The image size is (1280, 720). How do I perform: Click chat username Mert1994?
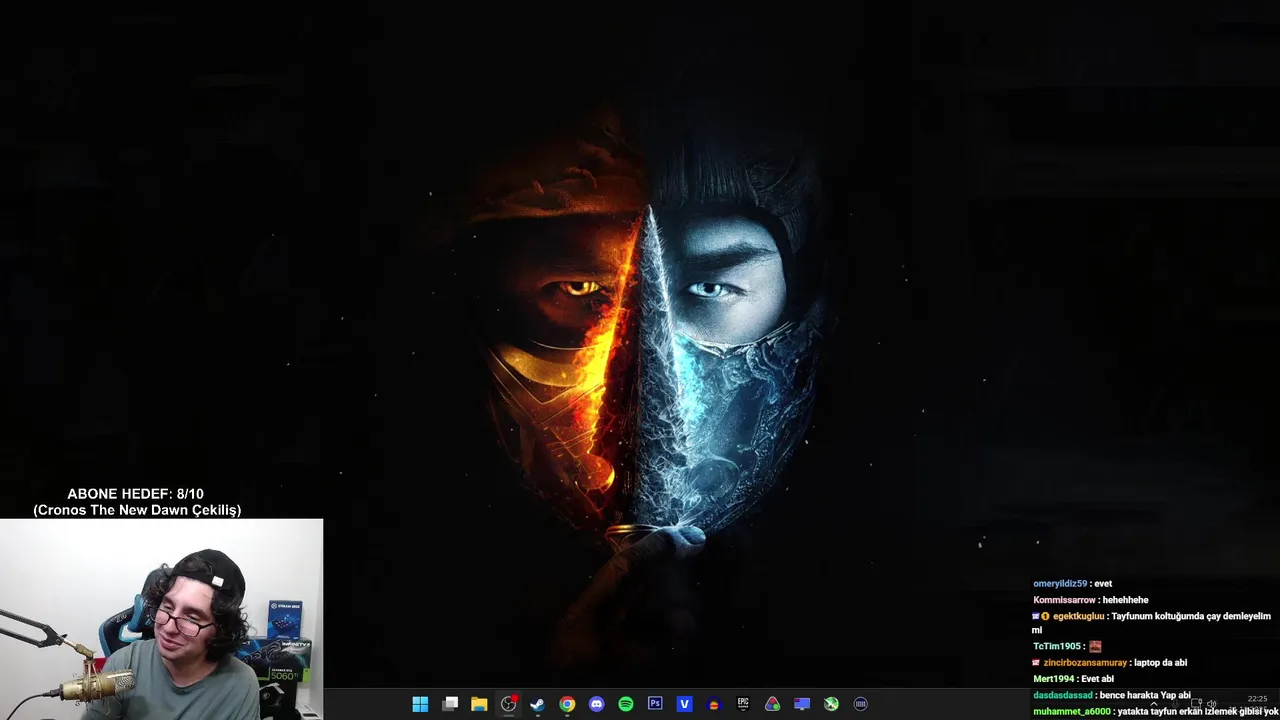(x=1054, y=679)
